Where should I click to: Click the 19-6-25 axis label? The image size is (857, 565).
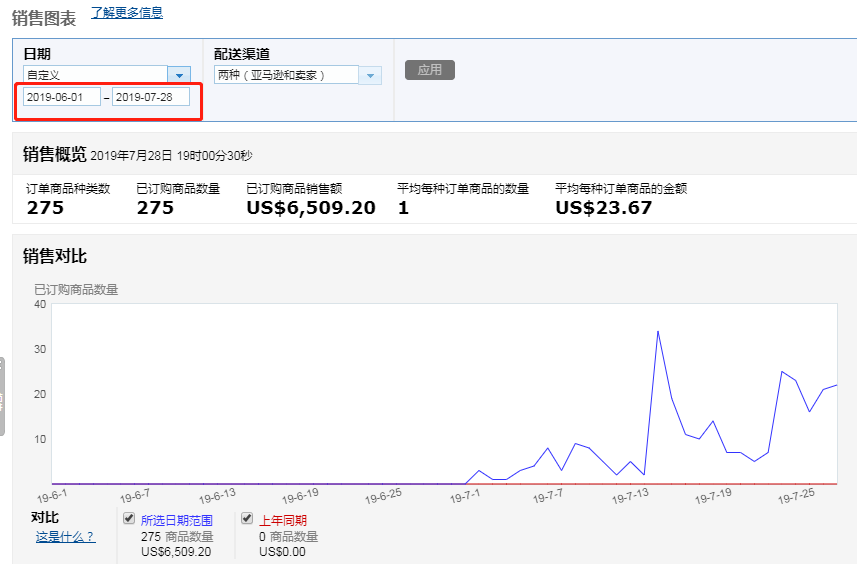tap(383, 496)
